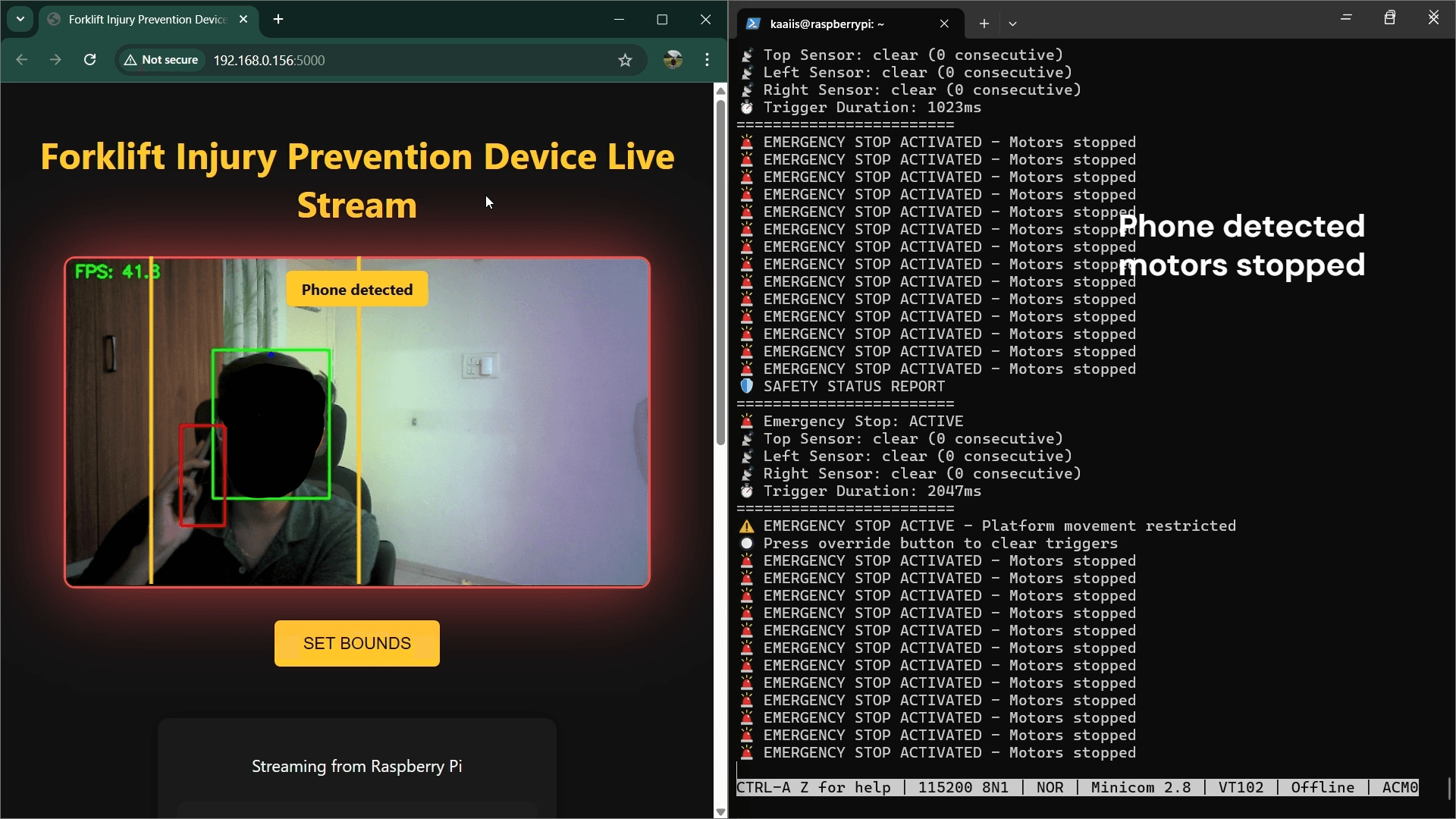Minimize the terminal window

tap(1346, 17)
